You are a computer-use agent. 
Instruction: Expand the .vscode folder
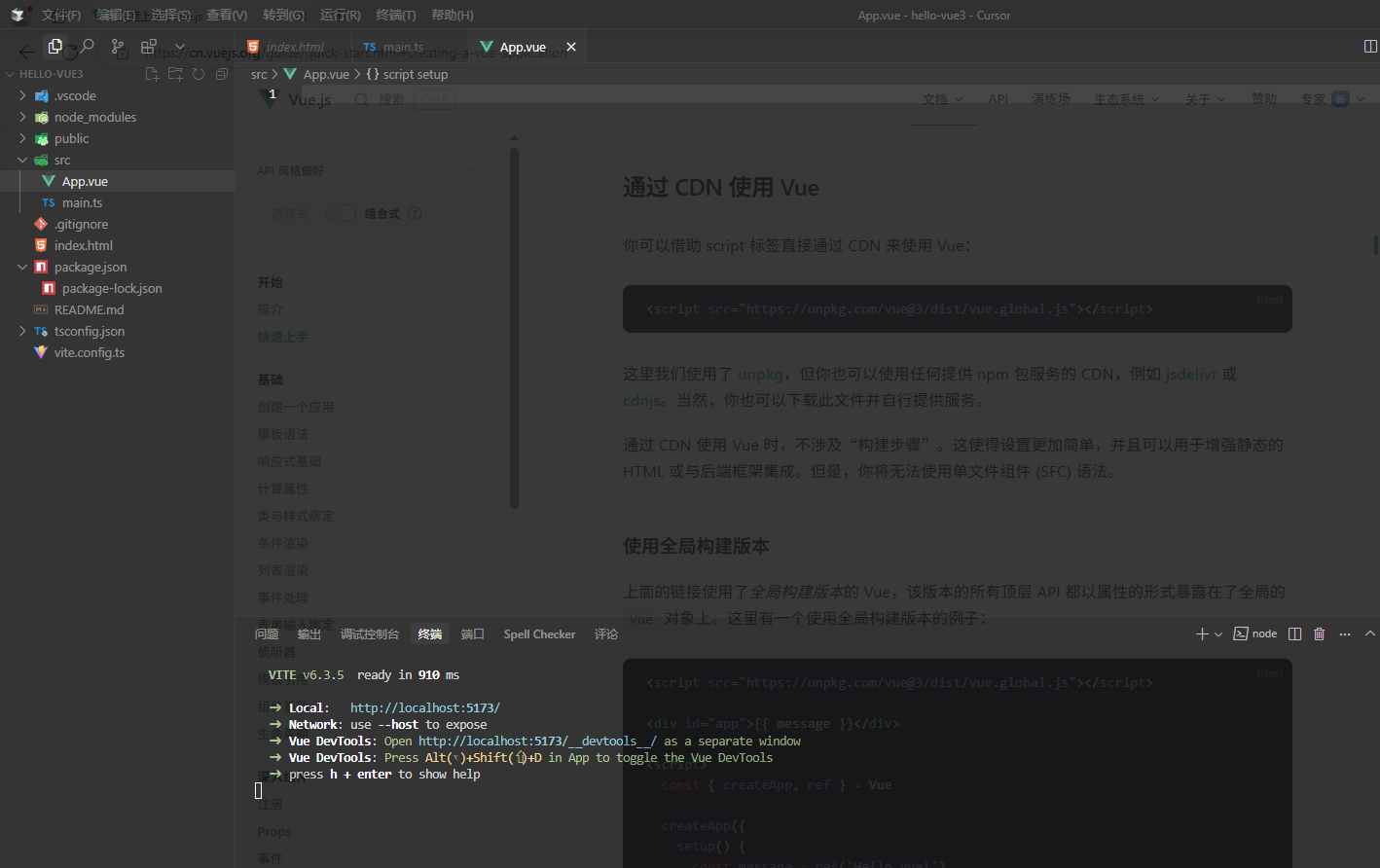coord(22,95)
